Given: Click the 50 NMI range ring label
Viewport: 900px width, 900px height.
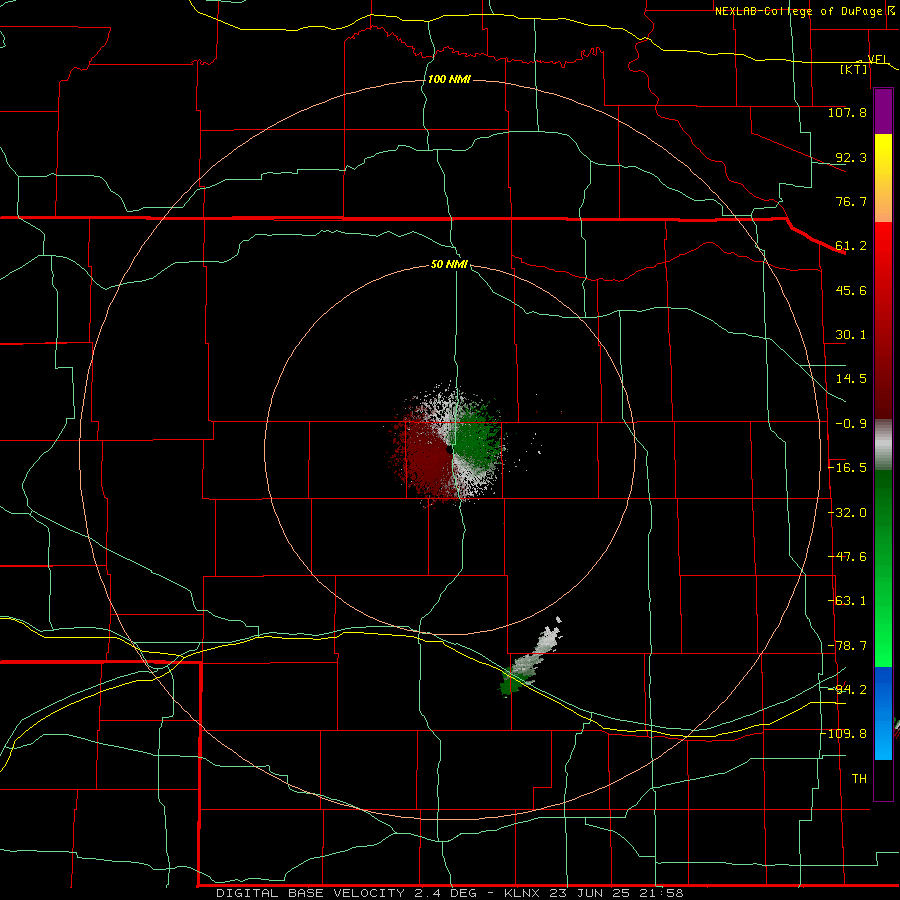Looking at the screenshot, I should pyautogui.click(x=449, y=264).
